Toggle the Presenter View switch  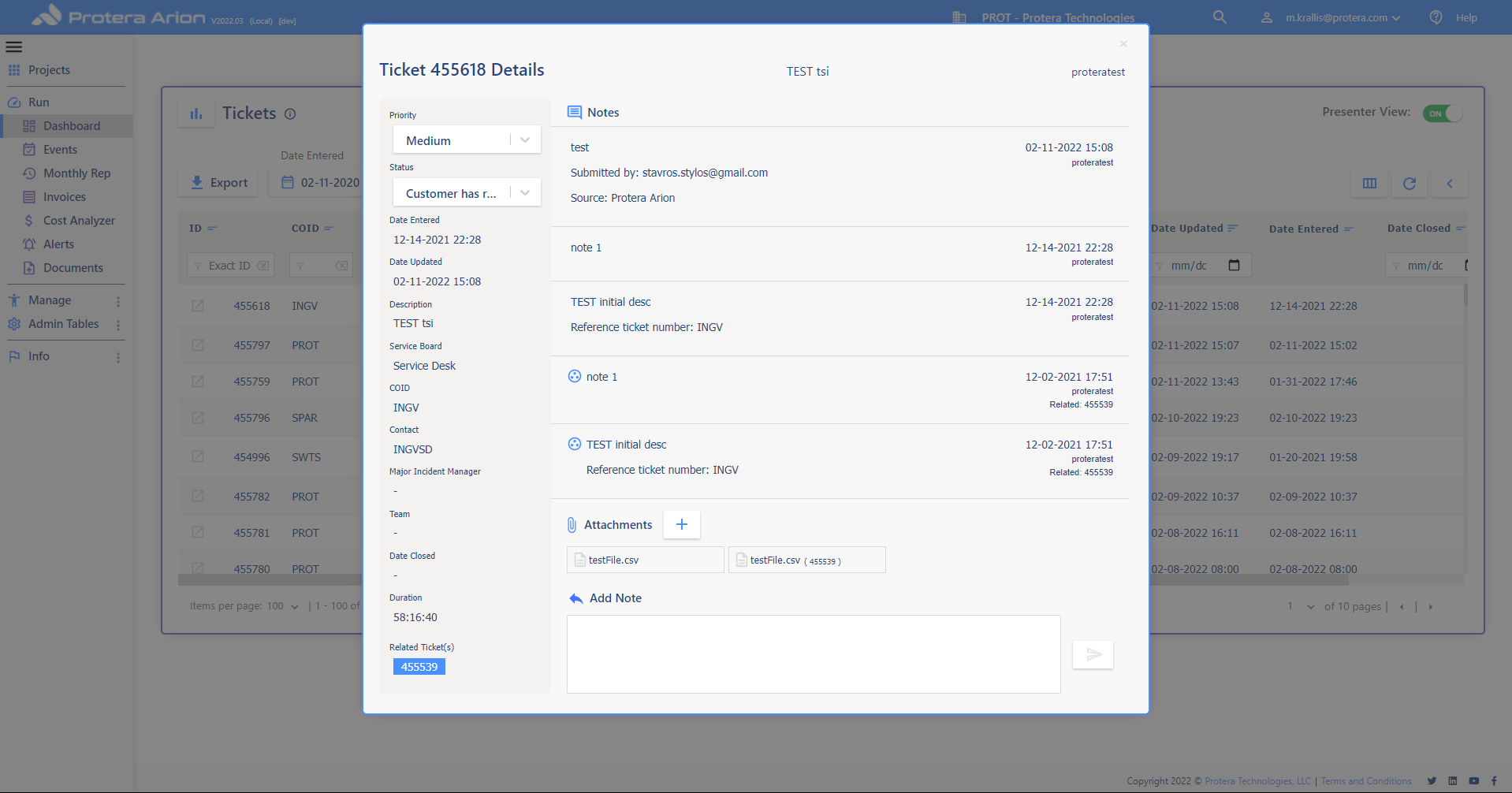coord(1442,114)
